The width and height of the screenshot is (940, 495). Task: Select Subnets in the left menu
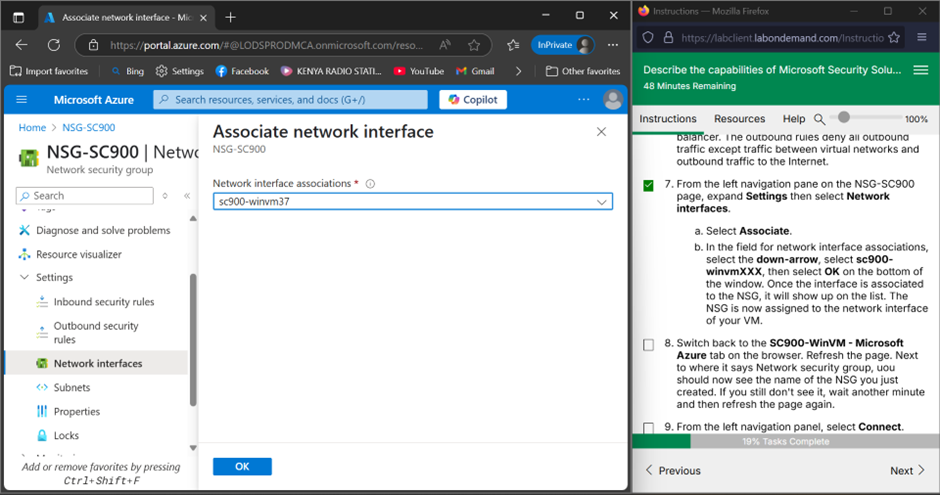[72, 388]
